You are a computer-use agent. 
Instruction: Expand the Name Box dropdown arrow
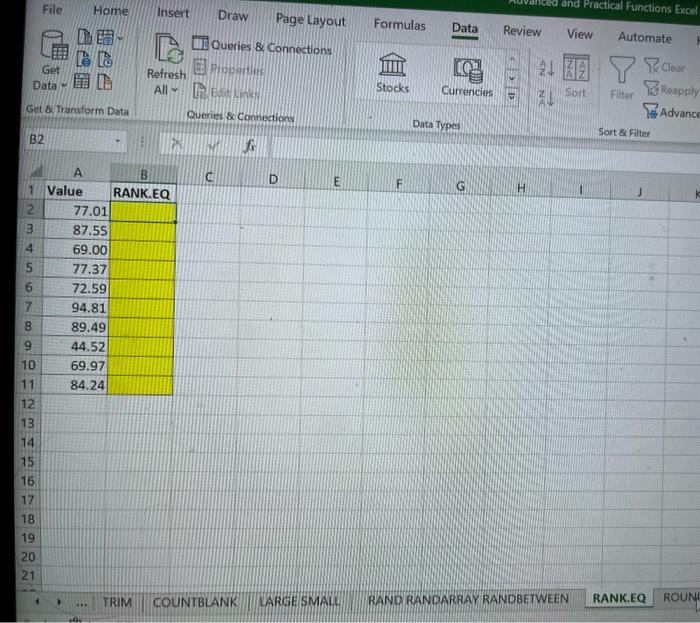pyautogui.click(x=118, y=141)
